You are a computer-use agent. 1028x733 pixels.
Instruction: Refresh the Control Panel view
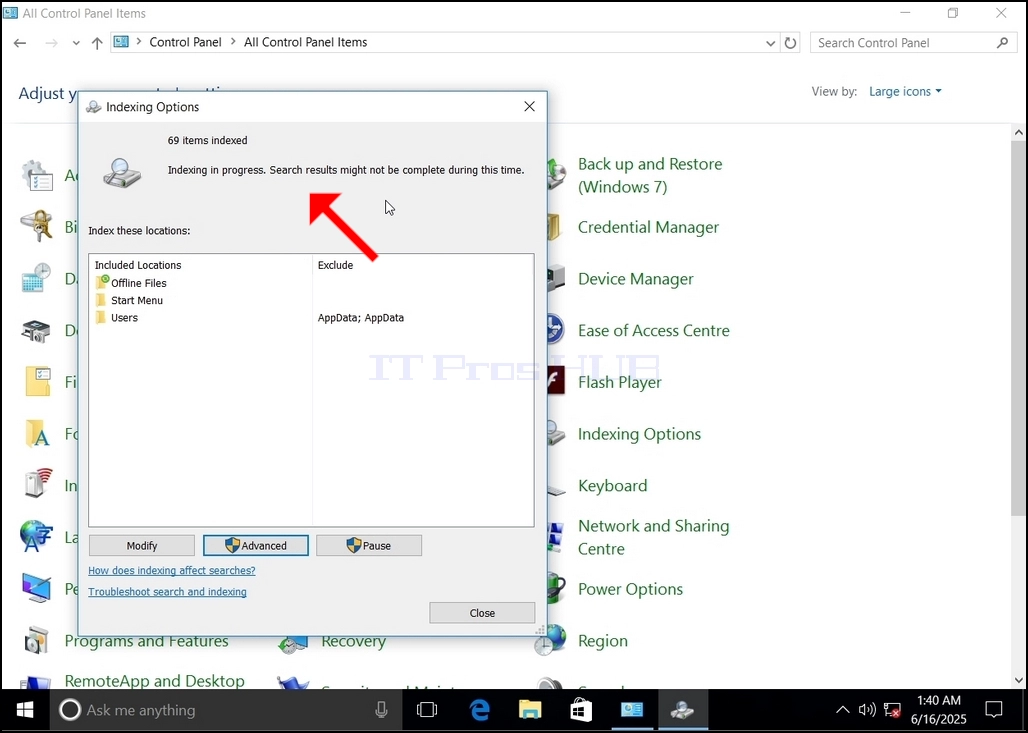click(x=791, y=43)
